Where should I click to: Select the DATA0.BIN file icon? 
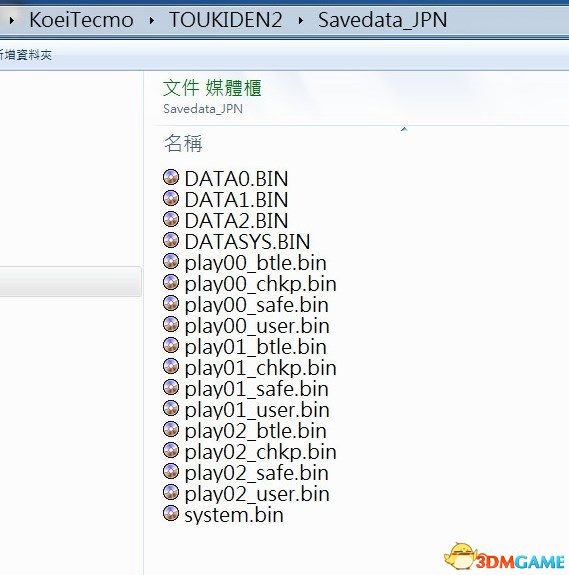171,177
